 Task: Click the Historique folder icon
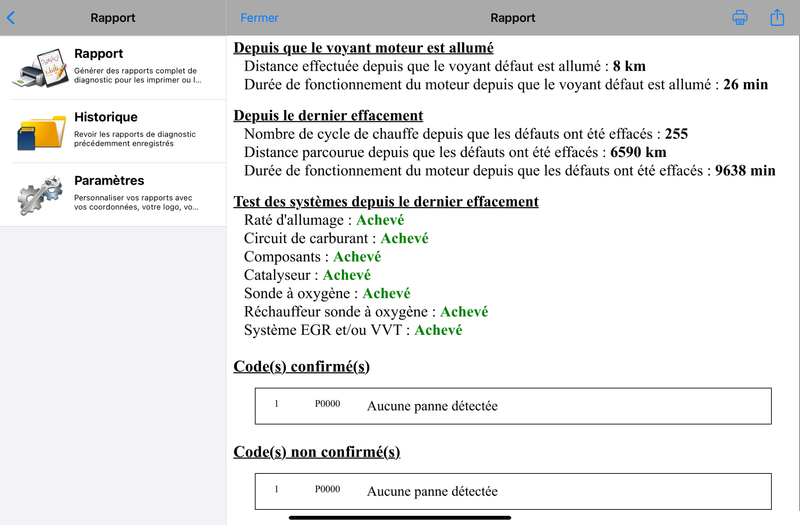click(x=41, y=132)
